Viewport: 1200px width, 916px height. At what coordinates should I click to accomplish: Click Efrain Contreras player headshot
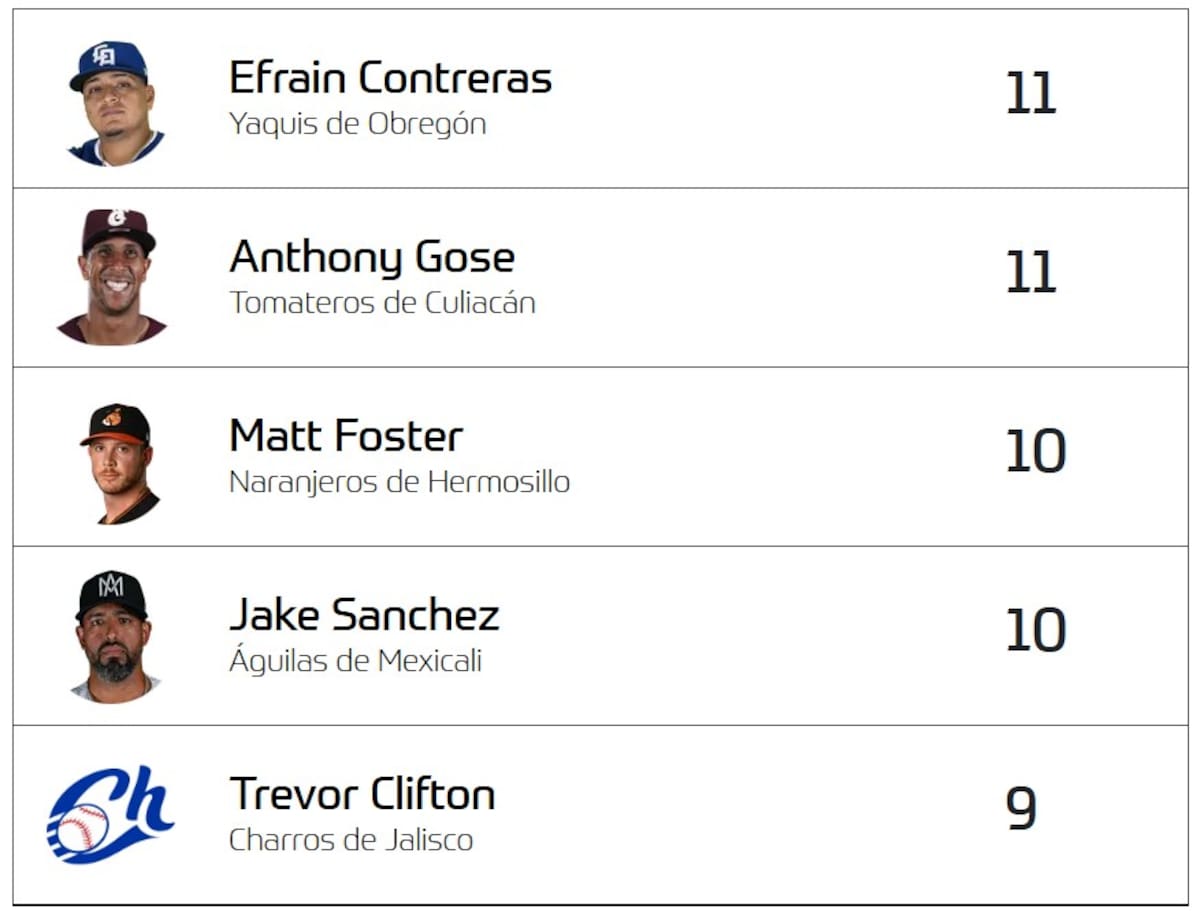coord(115,102)
